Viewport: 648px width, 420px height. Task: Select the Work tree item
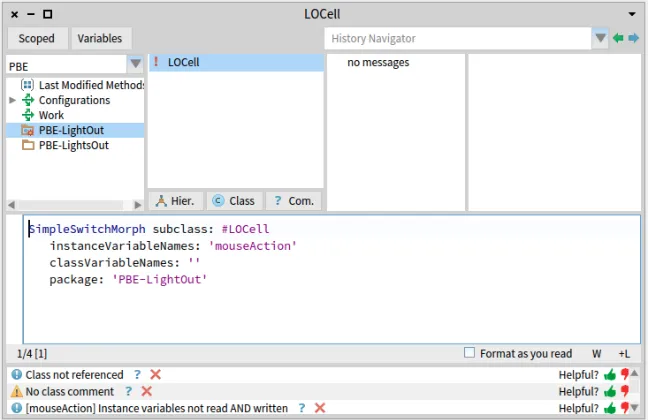(x=51, y=115)
